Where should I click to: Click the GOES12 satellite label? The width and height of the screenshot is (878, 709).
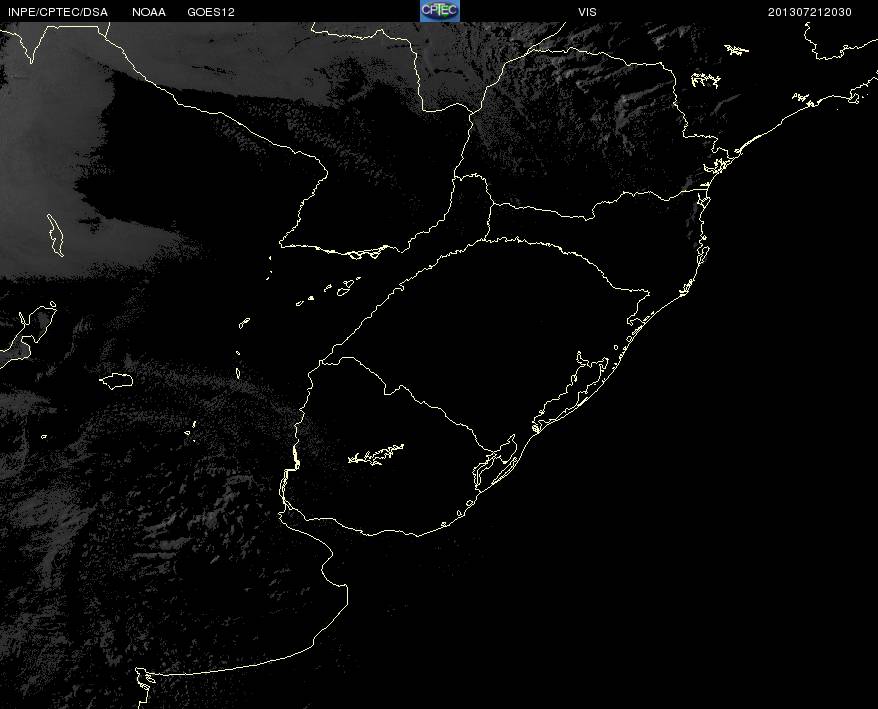(x=211, y=12)
